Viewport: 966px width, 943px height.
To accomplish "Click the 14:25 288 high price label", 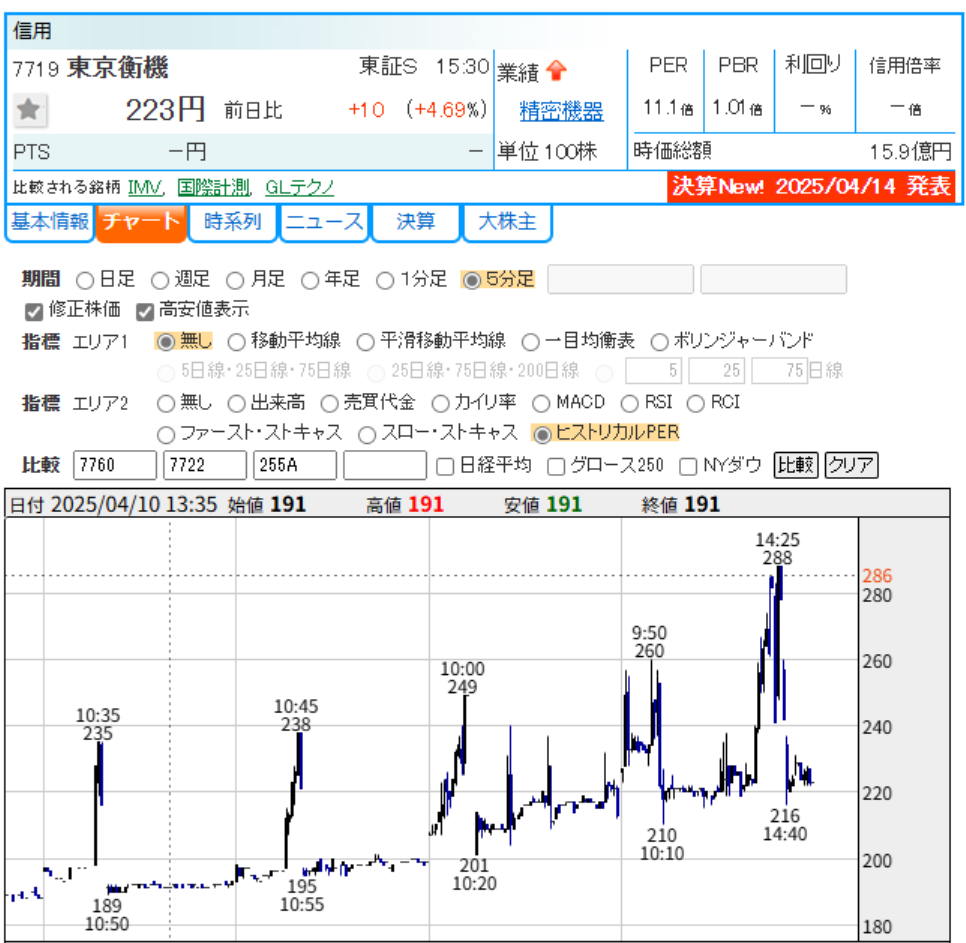I will 777,549.
